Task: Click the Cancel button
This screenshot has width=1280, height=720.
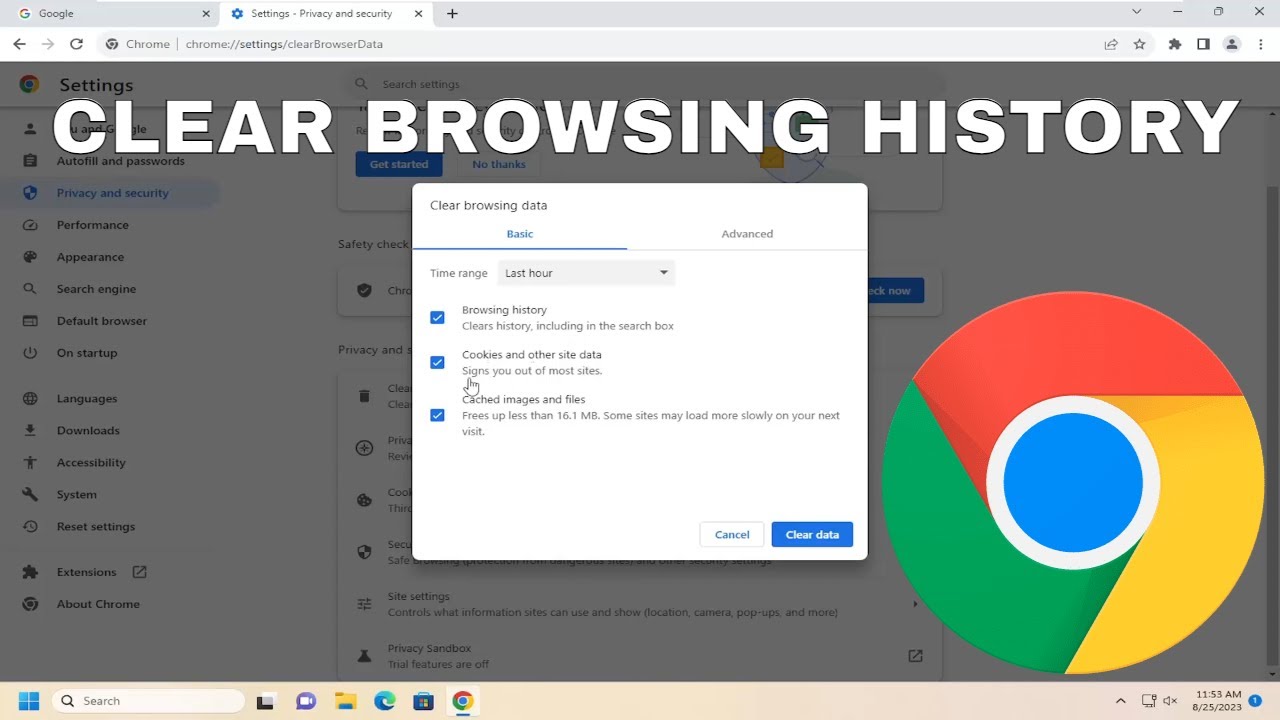Action: click(732, 535)
